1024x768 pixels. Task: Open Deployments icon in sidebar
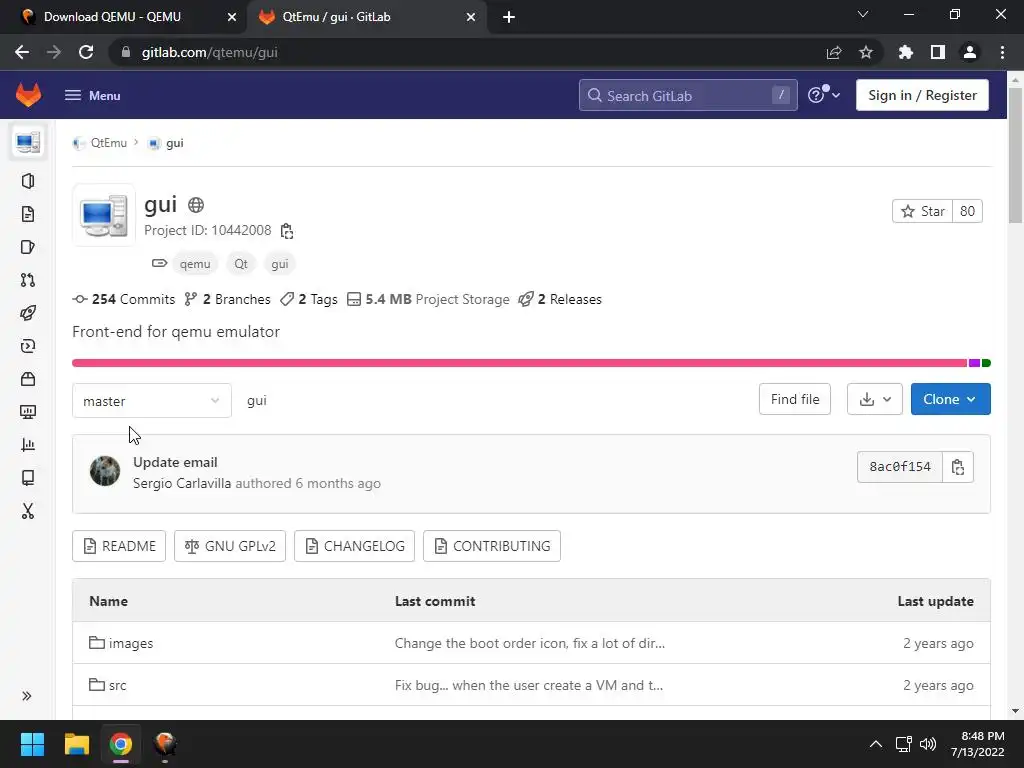click(28, 346)
